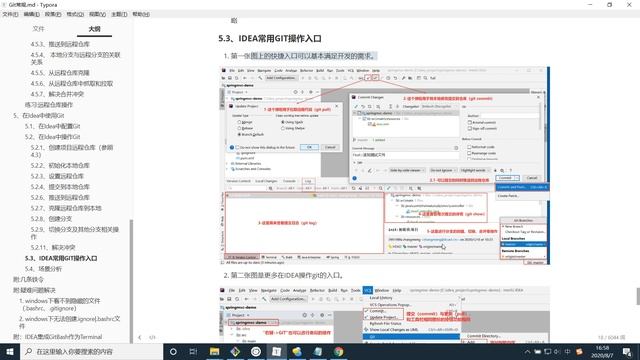
Task: Select outline item 4.5.6 从远程仓库中抓取和拉取
Action: [72, 83]
